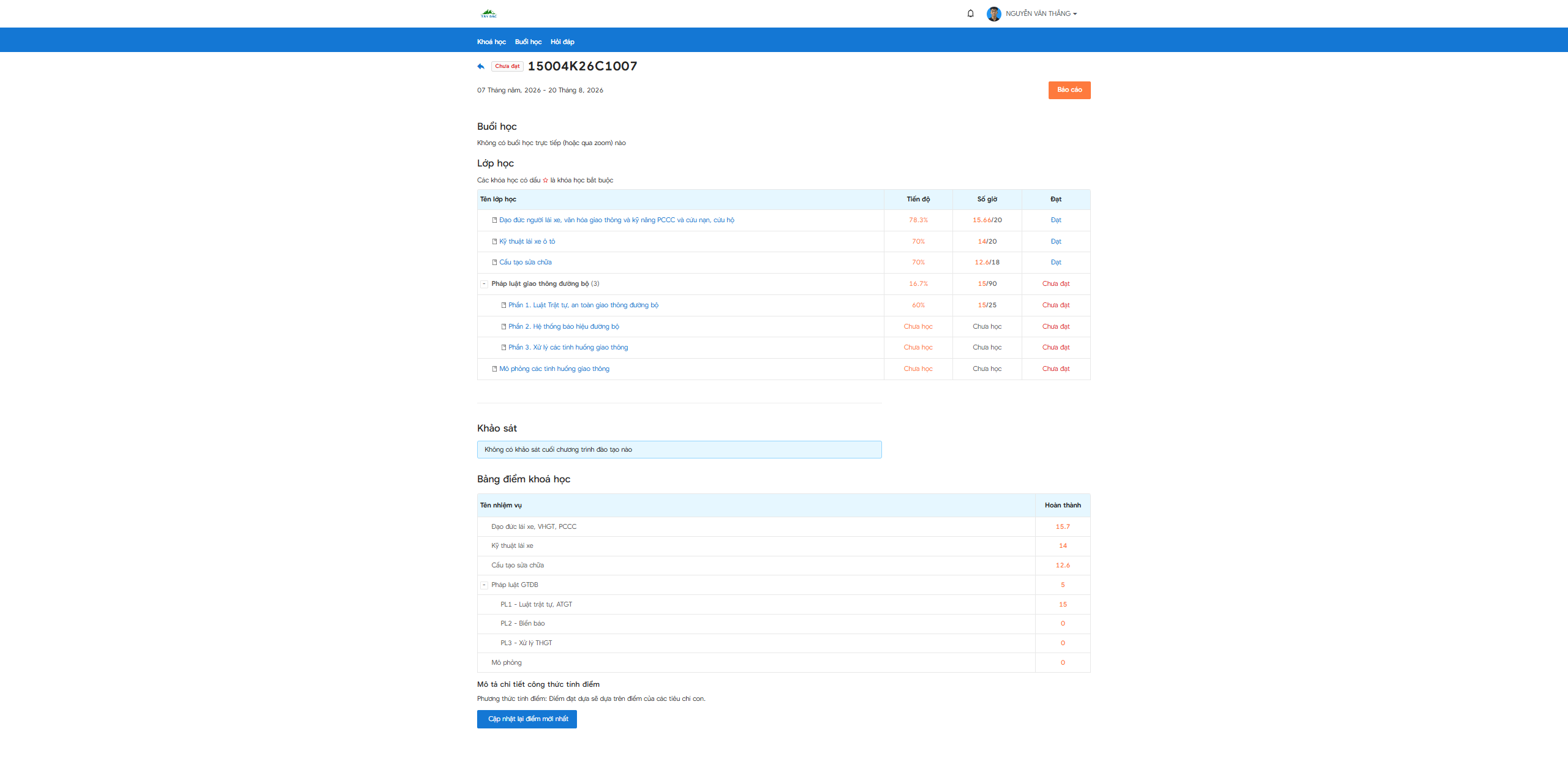The height and width of the screenshot is (778, 1568).
Task: Click the red star required-course marker
Action: 545,181
